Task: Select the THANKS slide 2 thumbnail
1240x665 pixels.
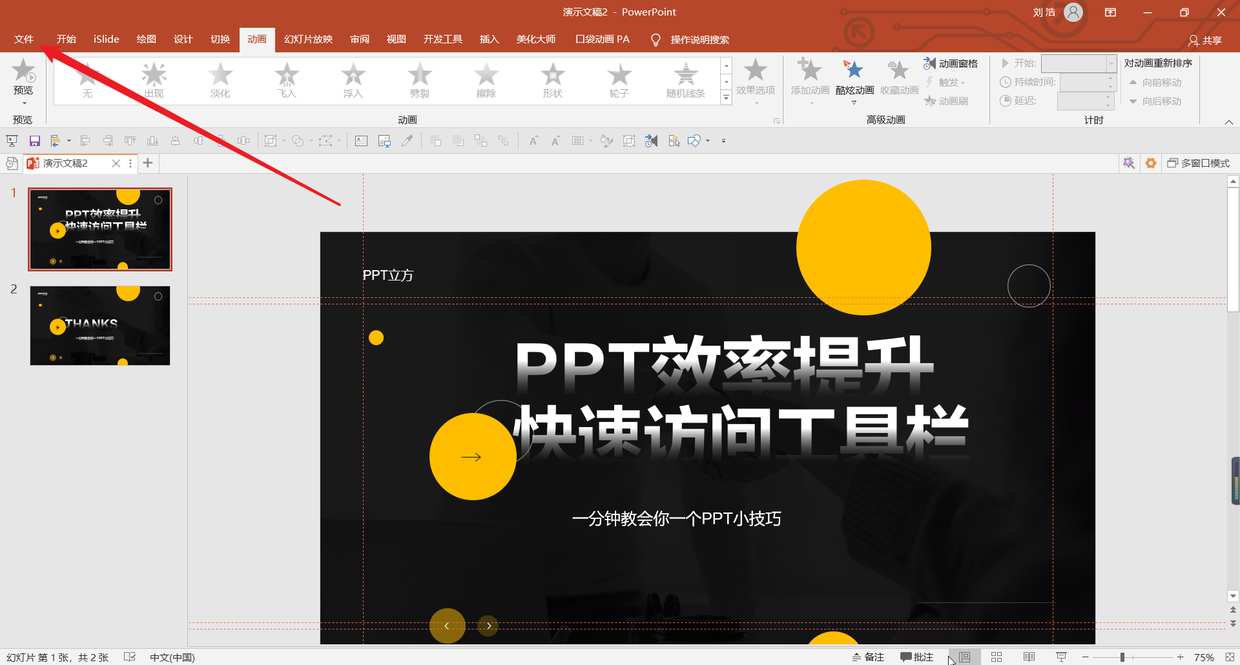Action: click(100, 326)
